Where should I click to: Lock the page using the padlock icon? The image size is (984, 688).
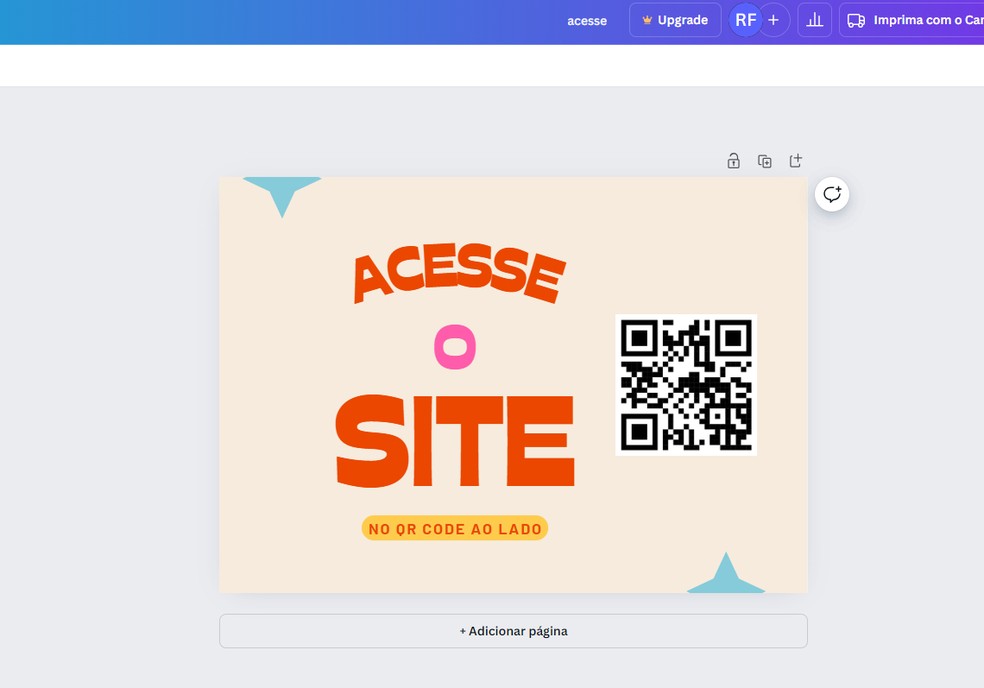(733, 160)
